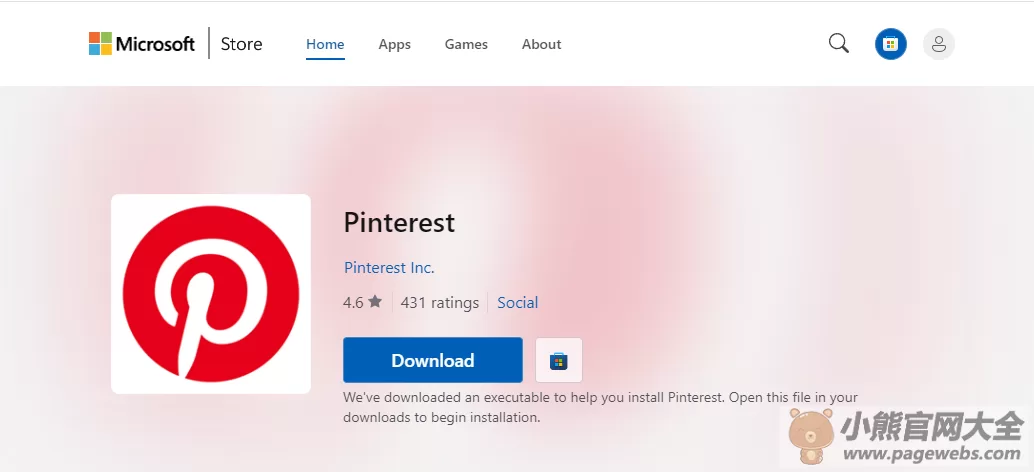Viewport: 1034px width, 472px height.
Task: Open the Social category link
Action: click(518, 303)
